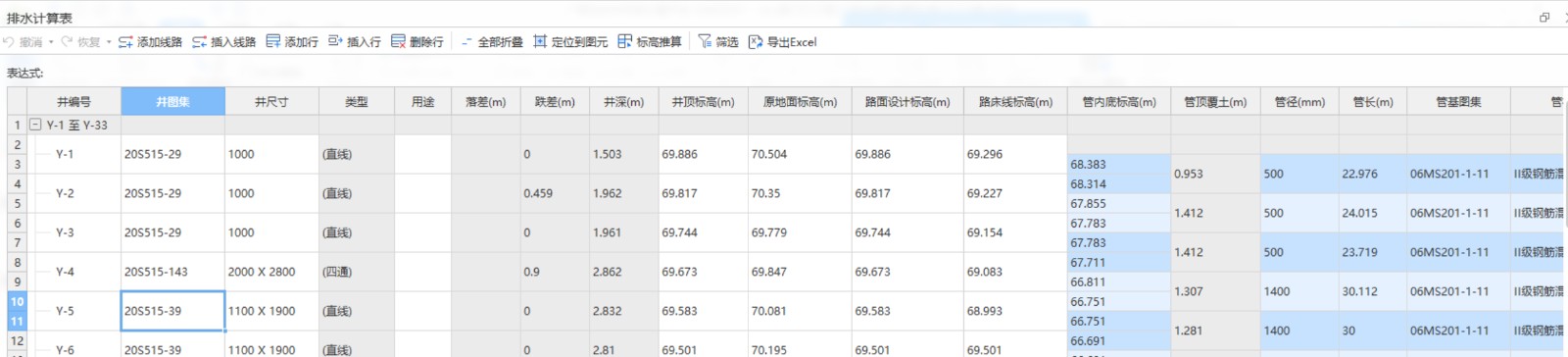
Task: Click the 70.504 ground elevation cell
Action: click(801, 154)
